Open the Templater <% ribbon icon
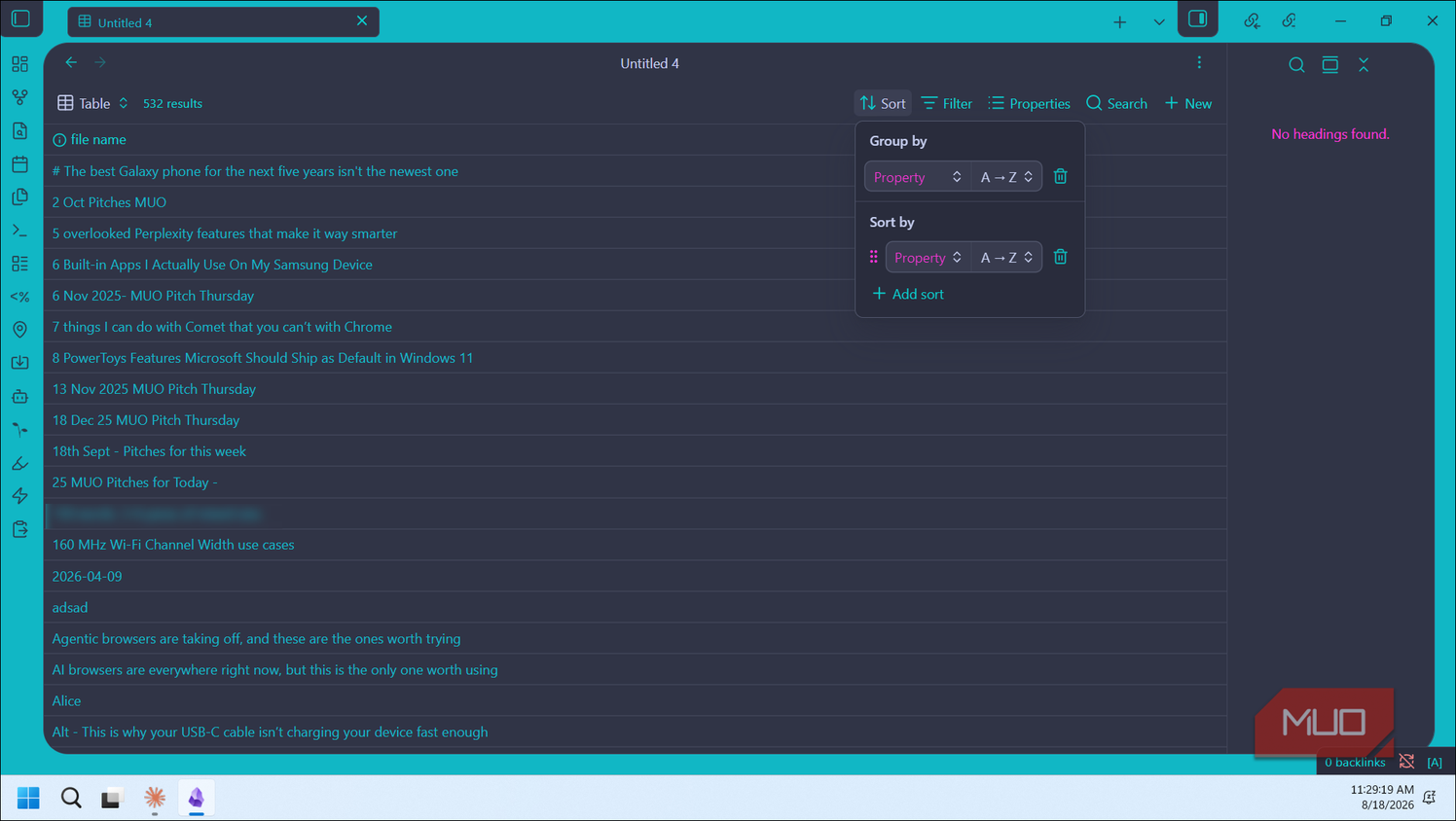 [x=19, y=297]
